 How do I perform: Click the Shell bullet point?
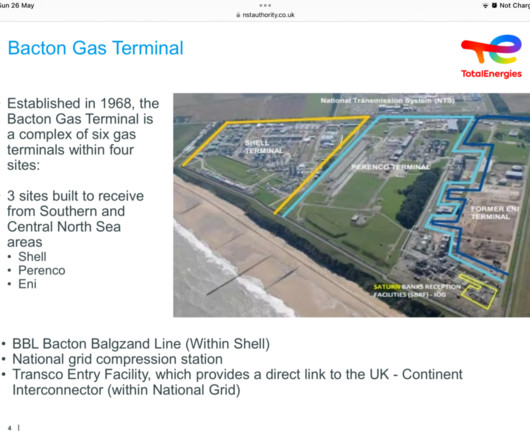(x=32, y=257)
